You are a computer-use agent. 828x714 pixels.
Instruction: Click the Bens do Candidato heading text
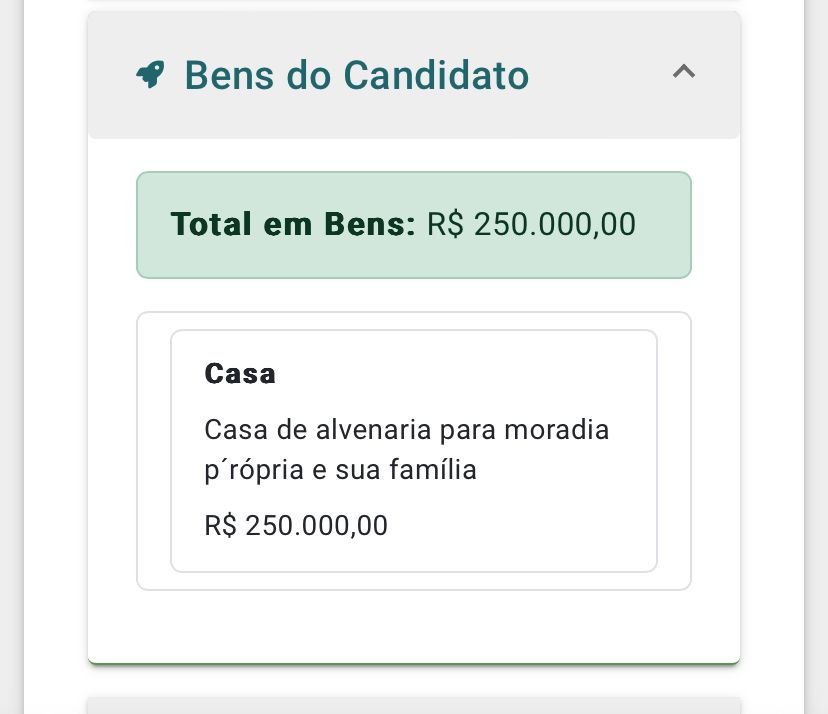[356, 75]
